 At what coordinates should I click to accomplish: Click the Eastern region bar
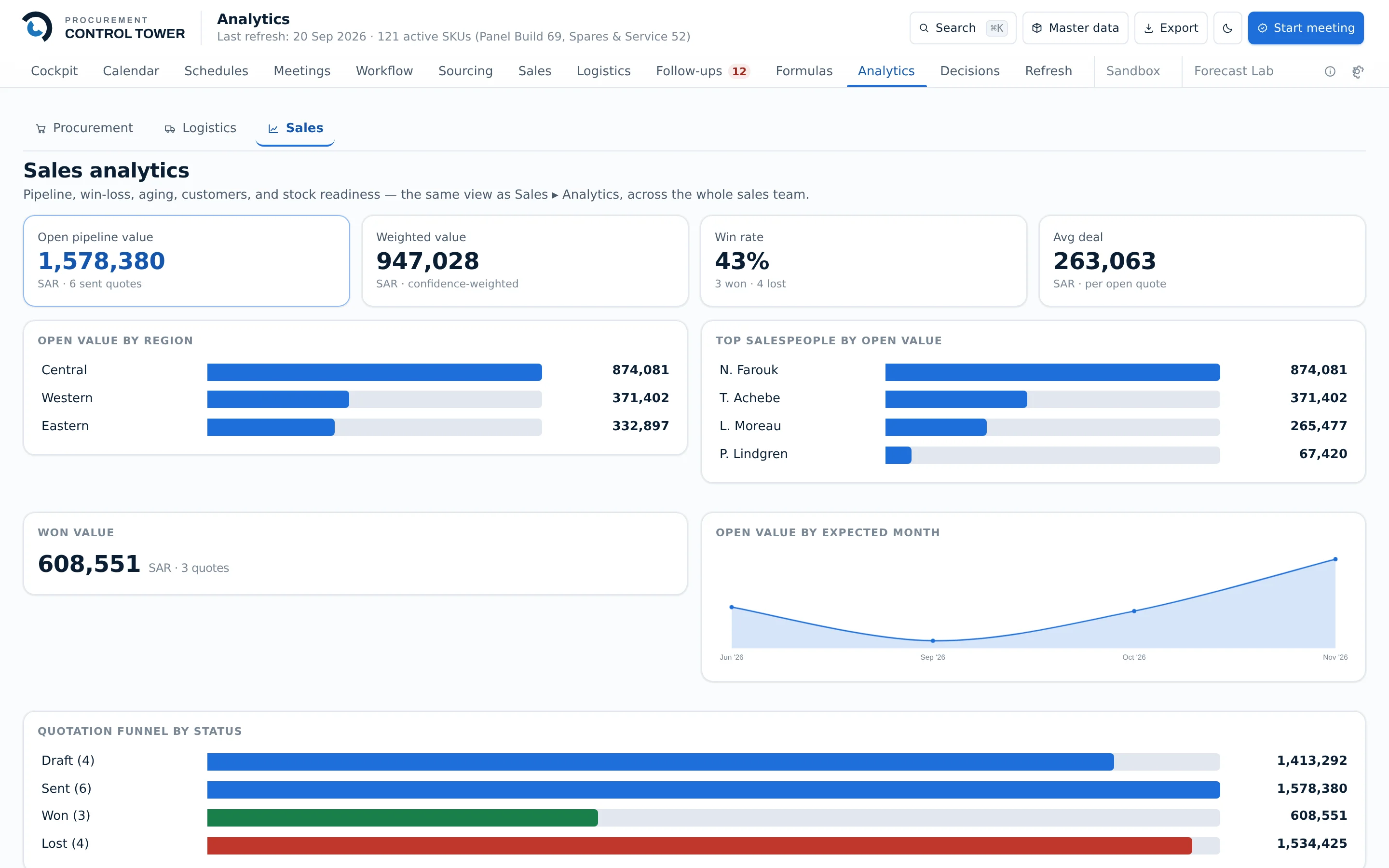(x=271, y=427)
